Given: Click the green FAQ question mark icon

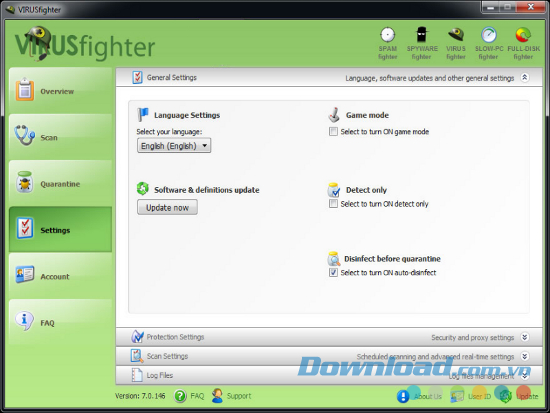Looking at the screenshot, I should click(180, 396).
